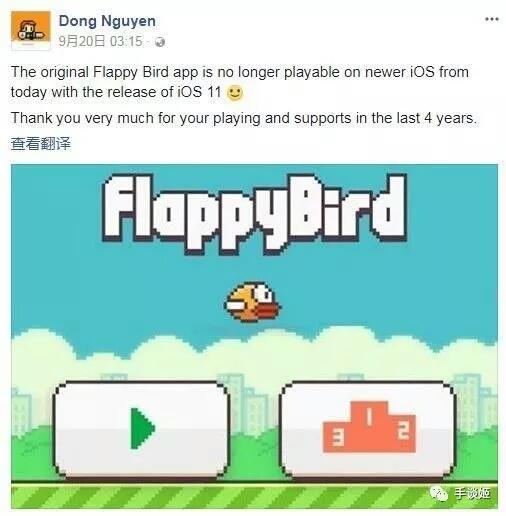Open the leaderboard podium button
Viewport: 506px width, 516px height.
coord(368,430)
